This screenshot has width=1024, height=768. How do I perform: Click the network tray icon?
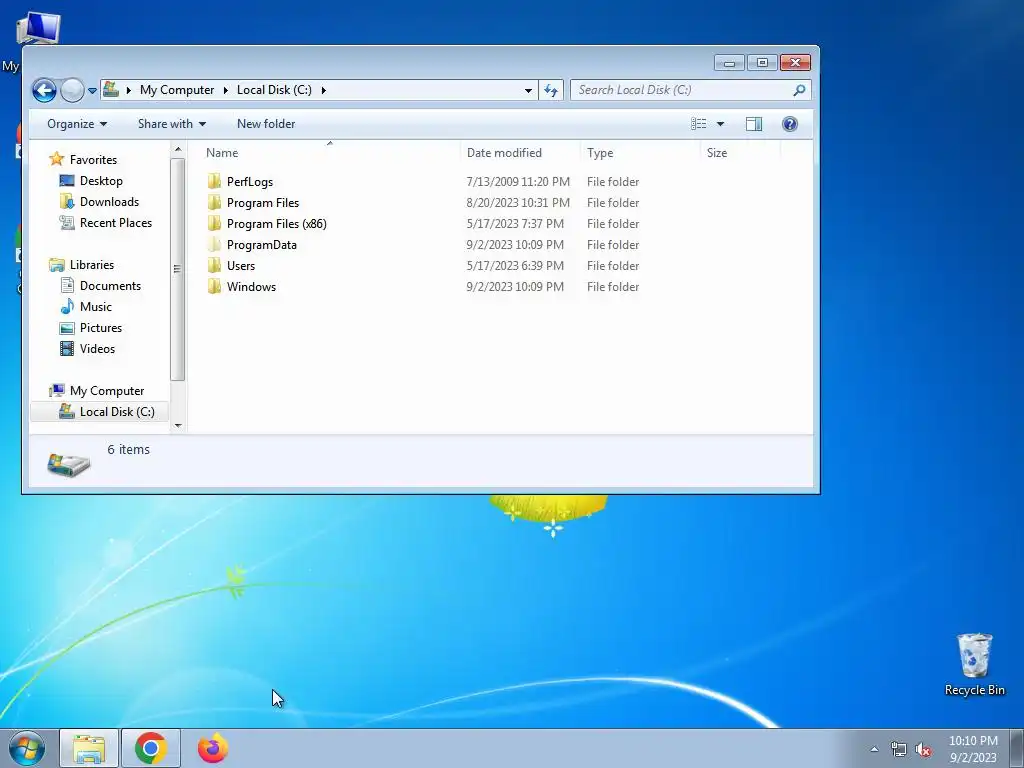click(899, 749)
